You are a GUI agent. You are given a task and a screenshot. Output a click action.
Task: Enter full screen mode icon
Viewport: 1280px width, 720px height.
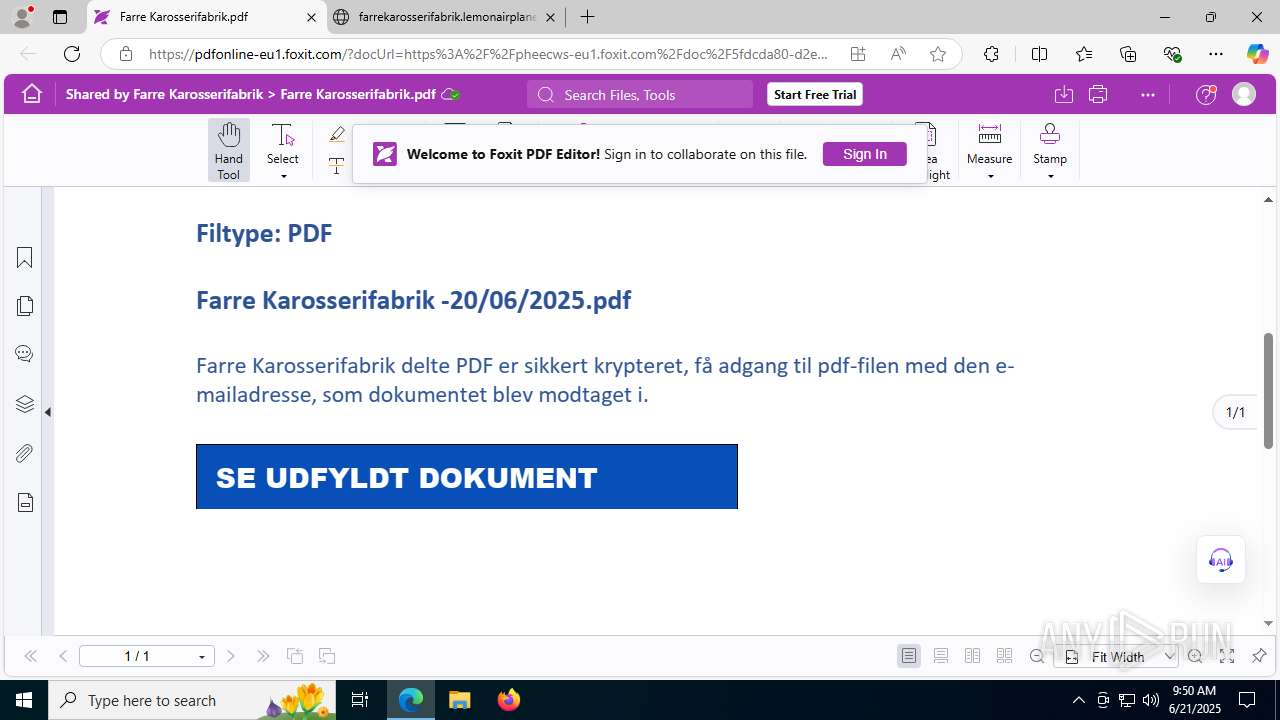(1227, 656)
